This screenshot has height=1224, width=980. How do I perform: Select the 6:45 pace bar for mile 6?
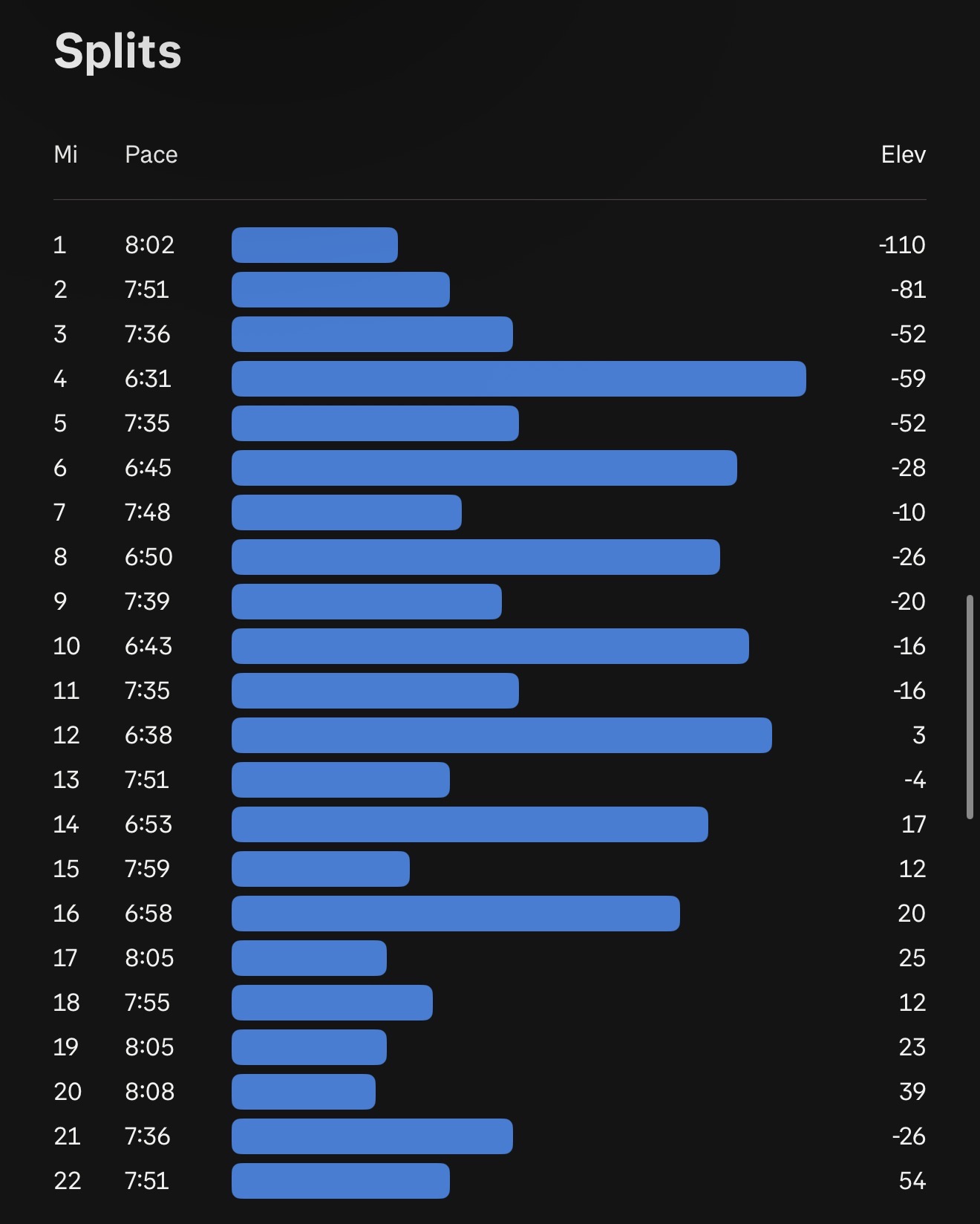(x=484, y=468)
